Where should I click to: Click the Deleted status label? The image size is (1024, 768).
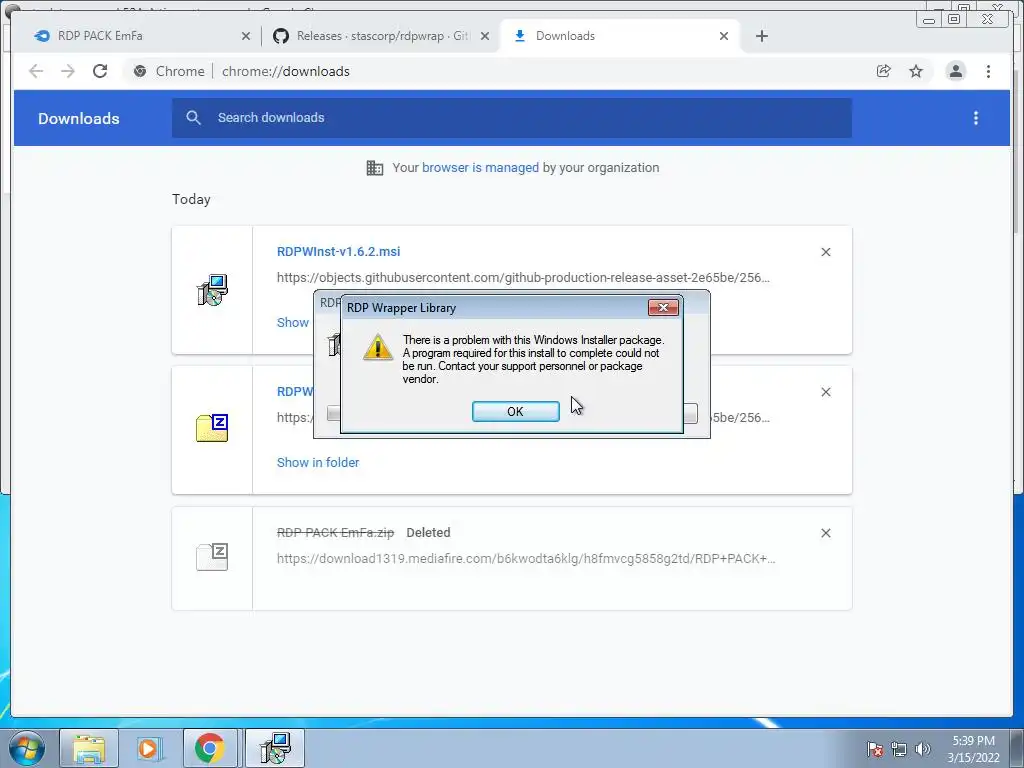(428, 533)
